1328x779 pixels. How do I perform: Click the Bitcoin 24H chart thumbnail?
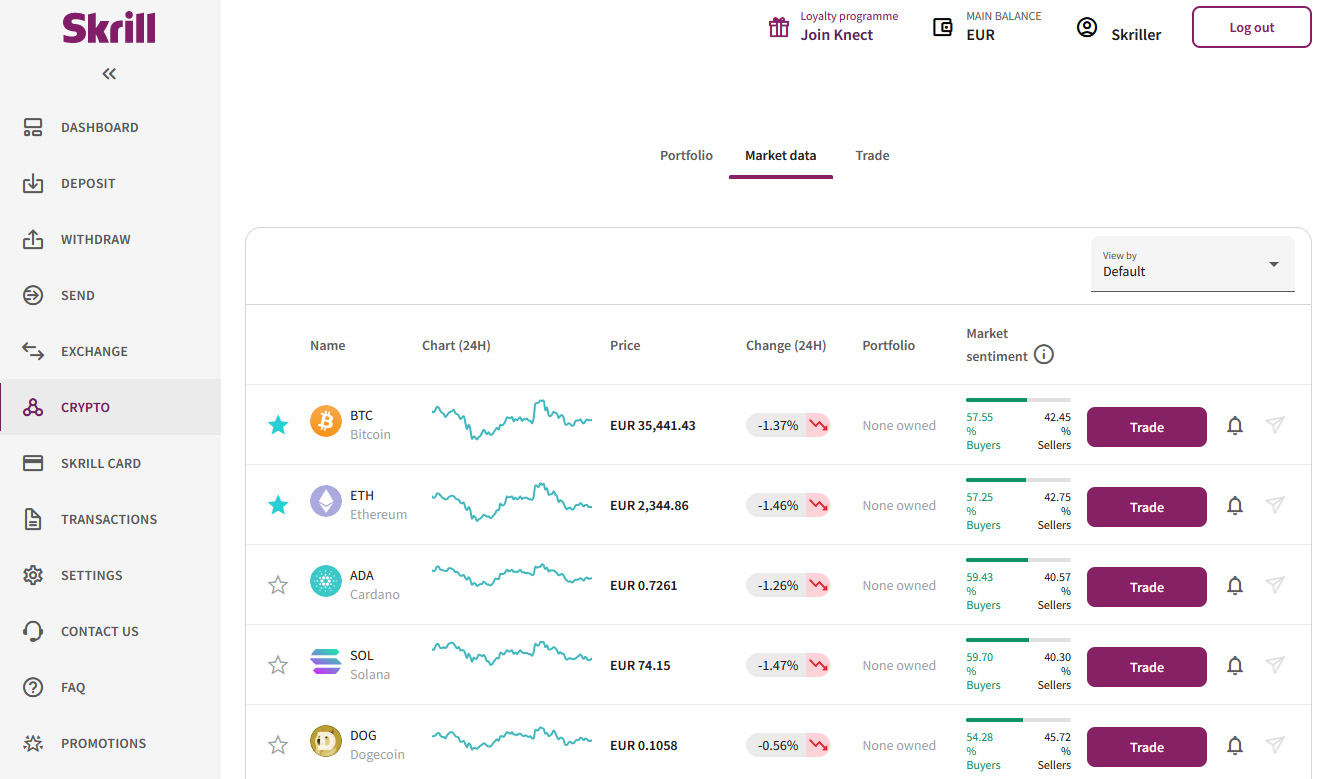click(x=512, y=420)
